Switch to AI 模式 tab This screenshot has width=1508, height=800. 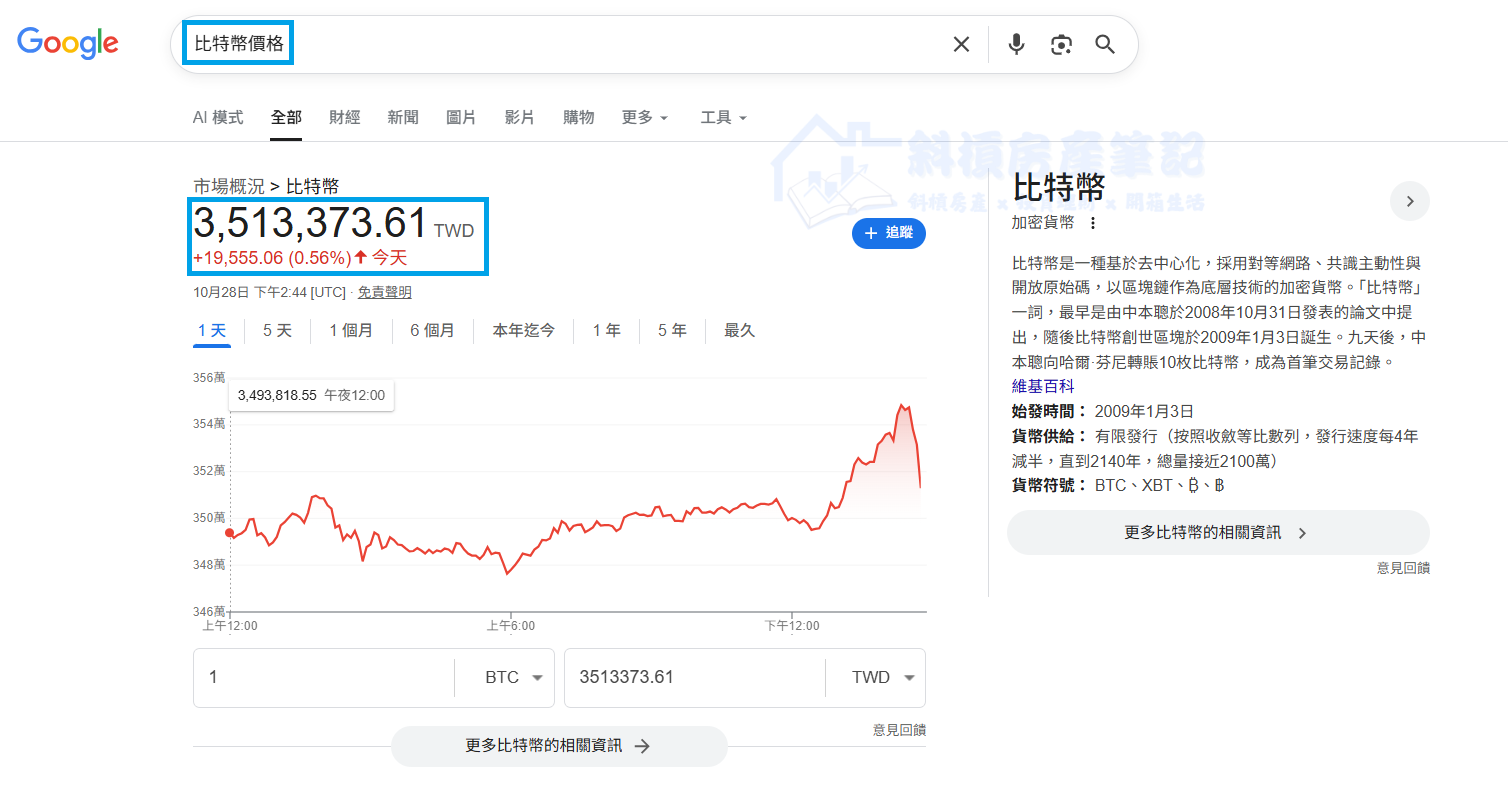[217, 118]
